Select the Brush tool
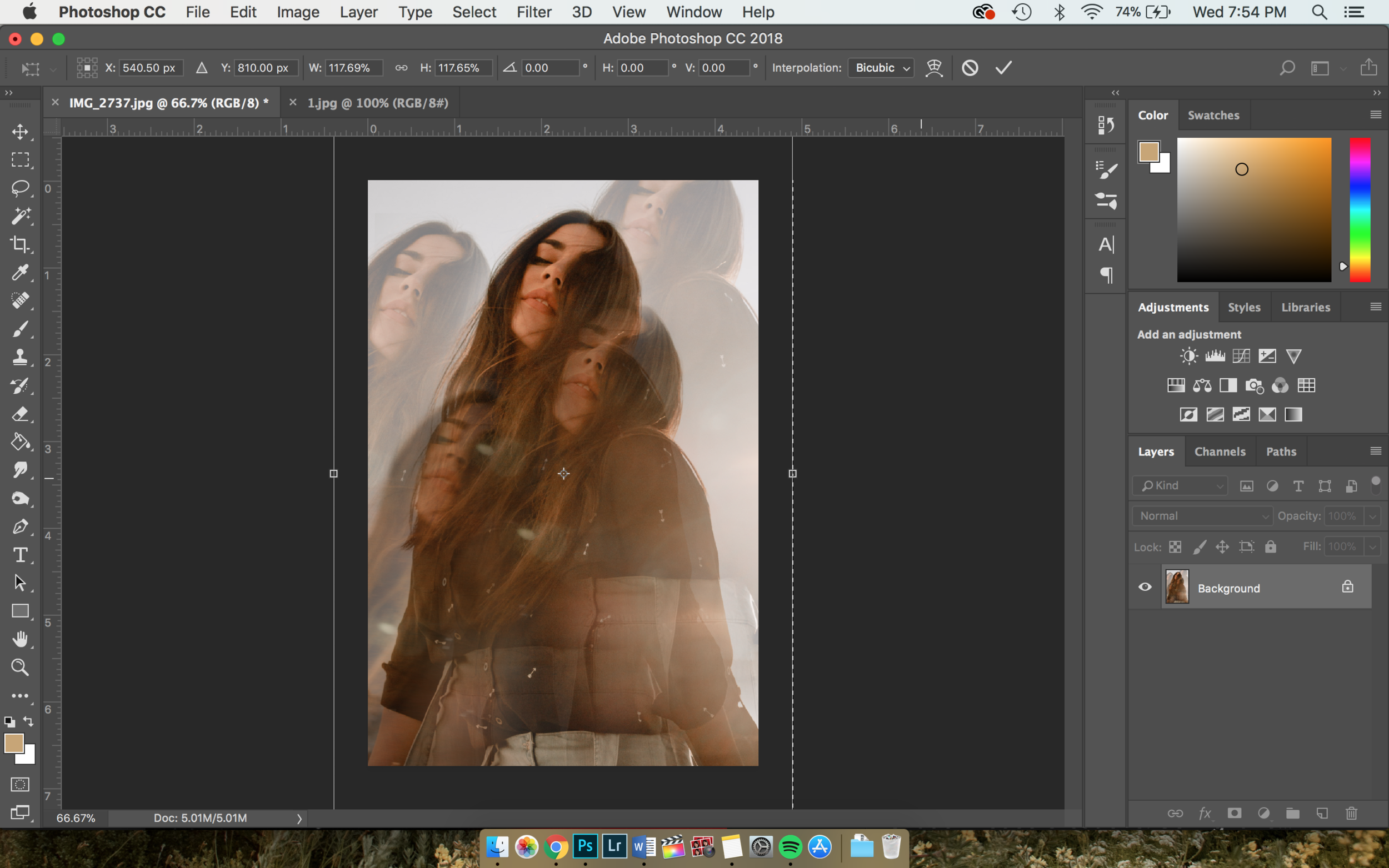Image resolution: width=1389 pixels, height=868 pixels. [x=20, y=329]
